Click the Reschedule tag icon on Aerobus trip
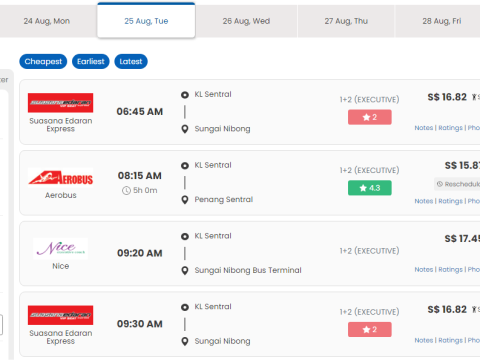 [440, 184]
